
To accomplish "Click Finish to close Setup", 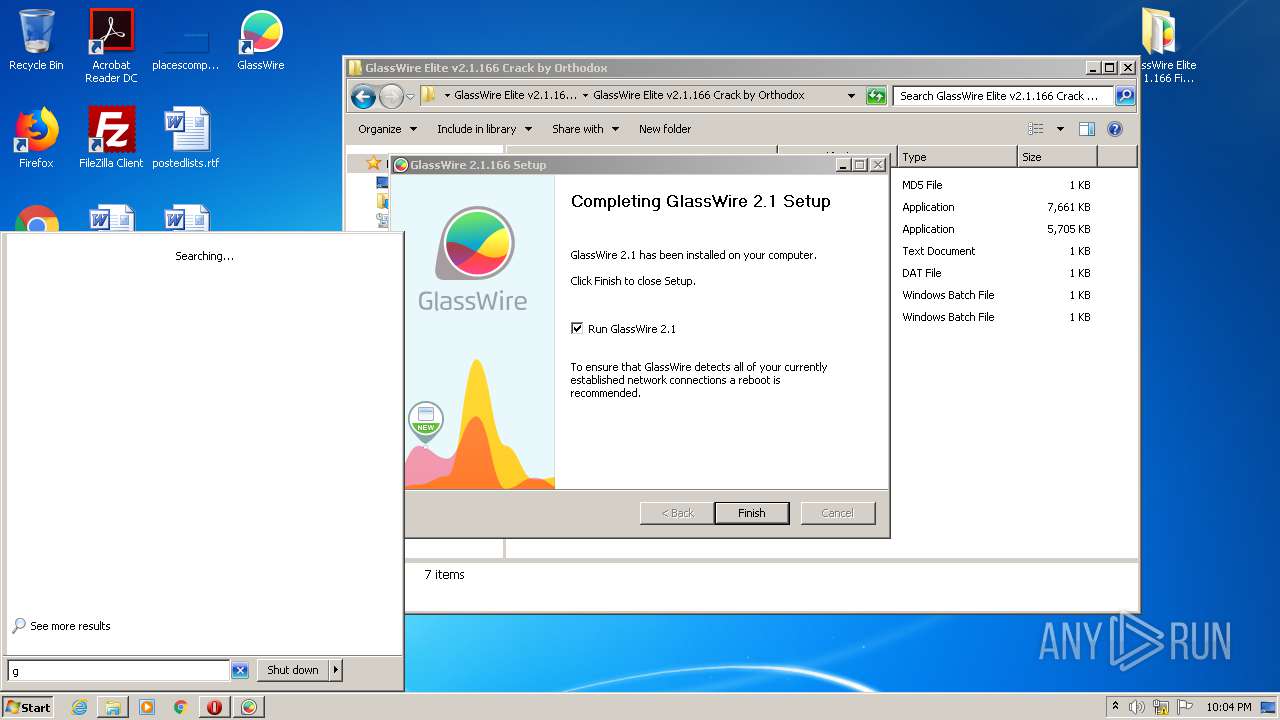I will pos(752,513).
